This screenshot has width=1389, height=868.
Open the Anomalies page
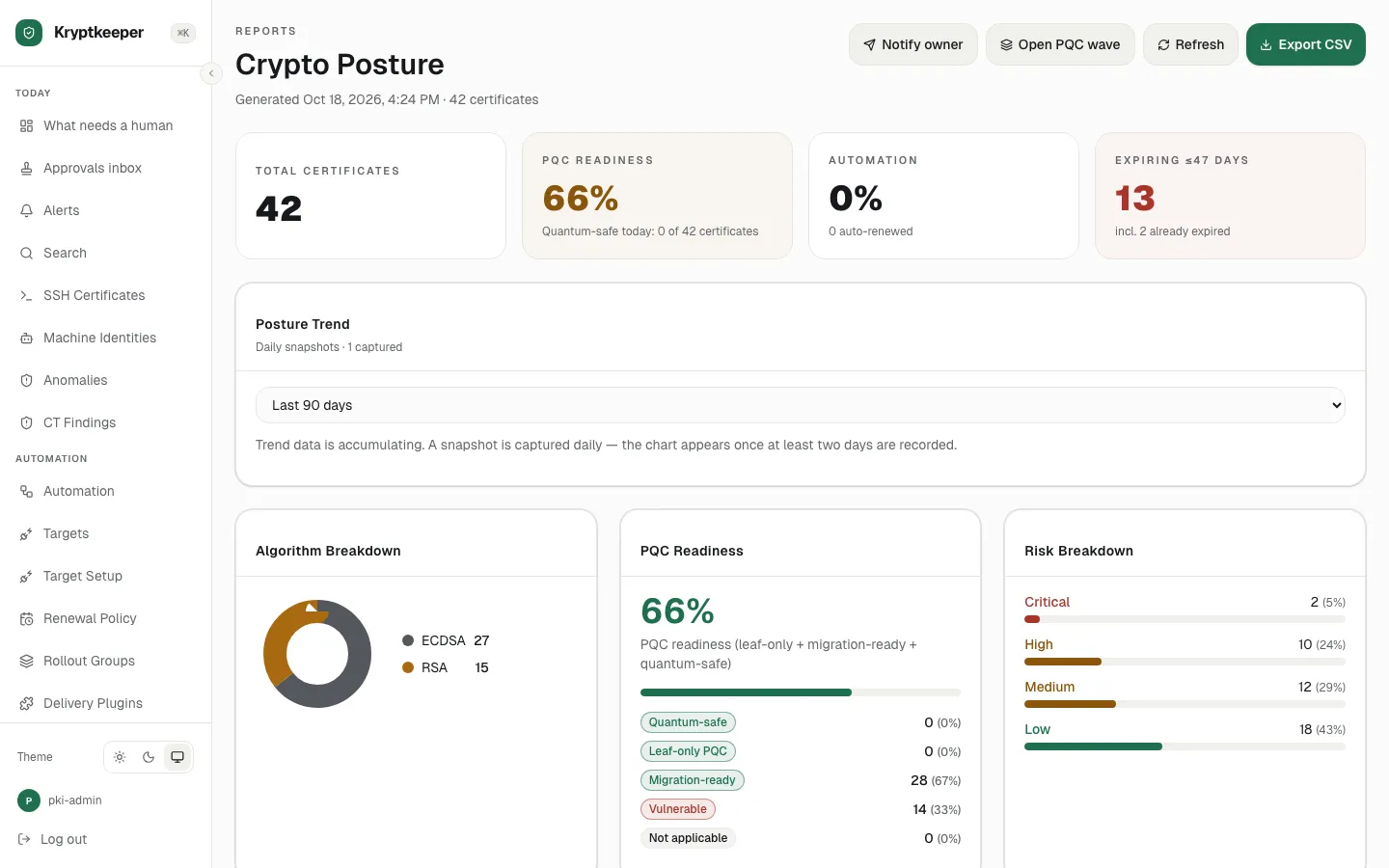pos(106,380)
